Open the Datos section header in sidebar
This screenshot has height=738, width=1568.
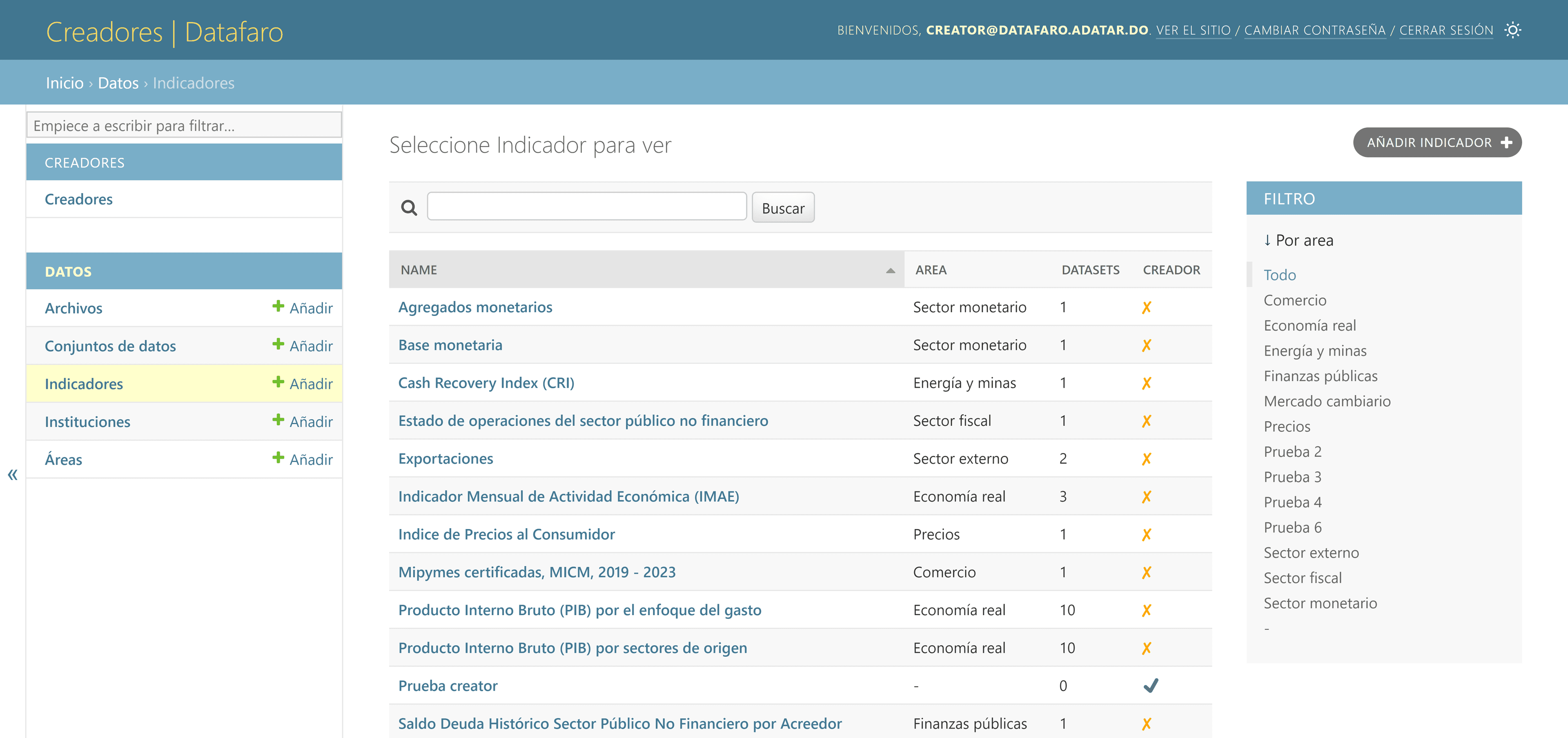click(68, 271)
